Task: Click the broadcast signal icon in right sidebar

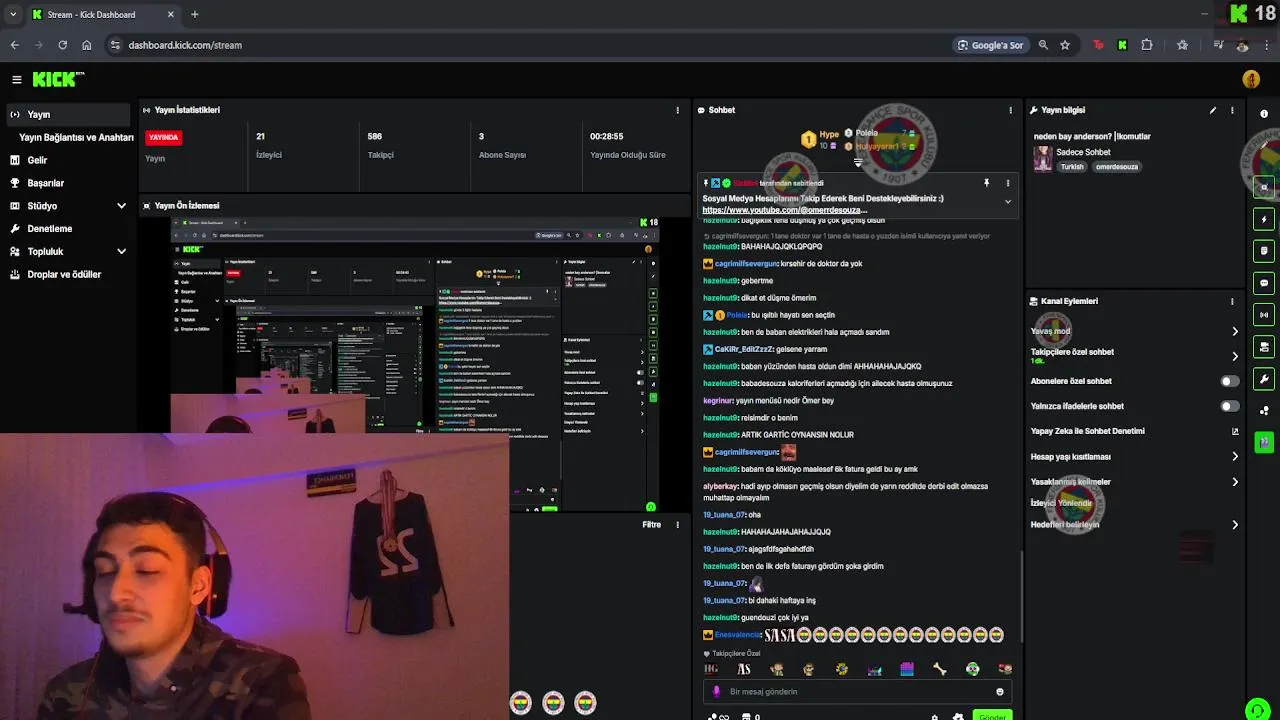Action: (1264, 315)
